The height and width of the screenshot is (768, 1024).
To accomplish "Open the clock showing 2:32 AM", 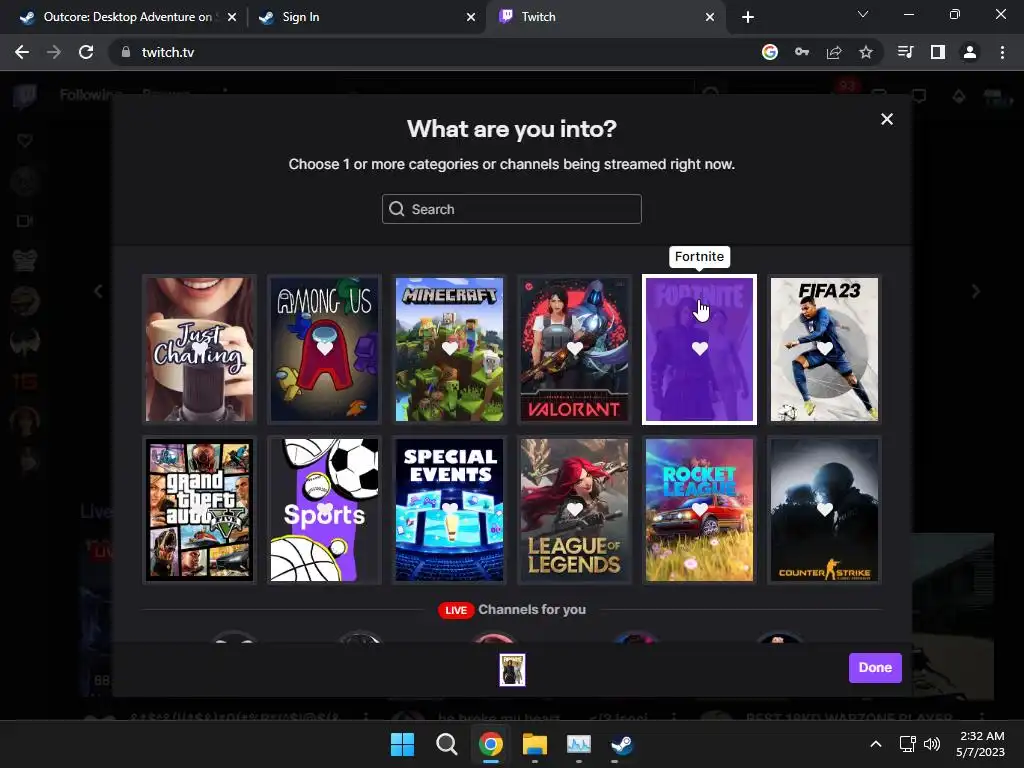I will coord(981,744).
